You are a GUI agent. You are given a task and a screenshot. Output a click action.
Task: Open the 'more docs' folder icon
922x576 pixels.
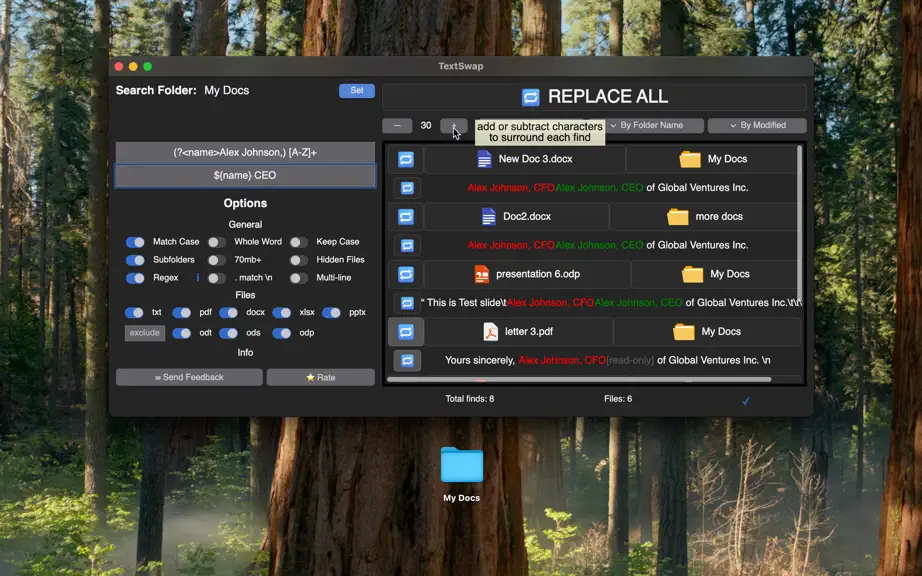pyautogui.click(x=677, y=217)
